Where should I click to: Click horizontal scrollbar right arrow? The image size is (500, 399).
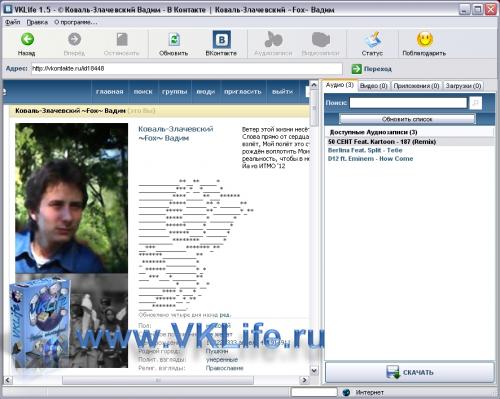pos(304,380)
